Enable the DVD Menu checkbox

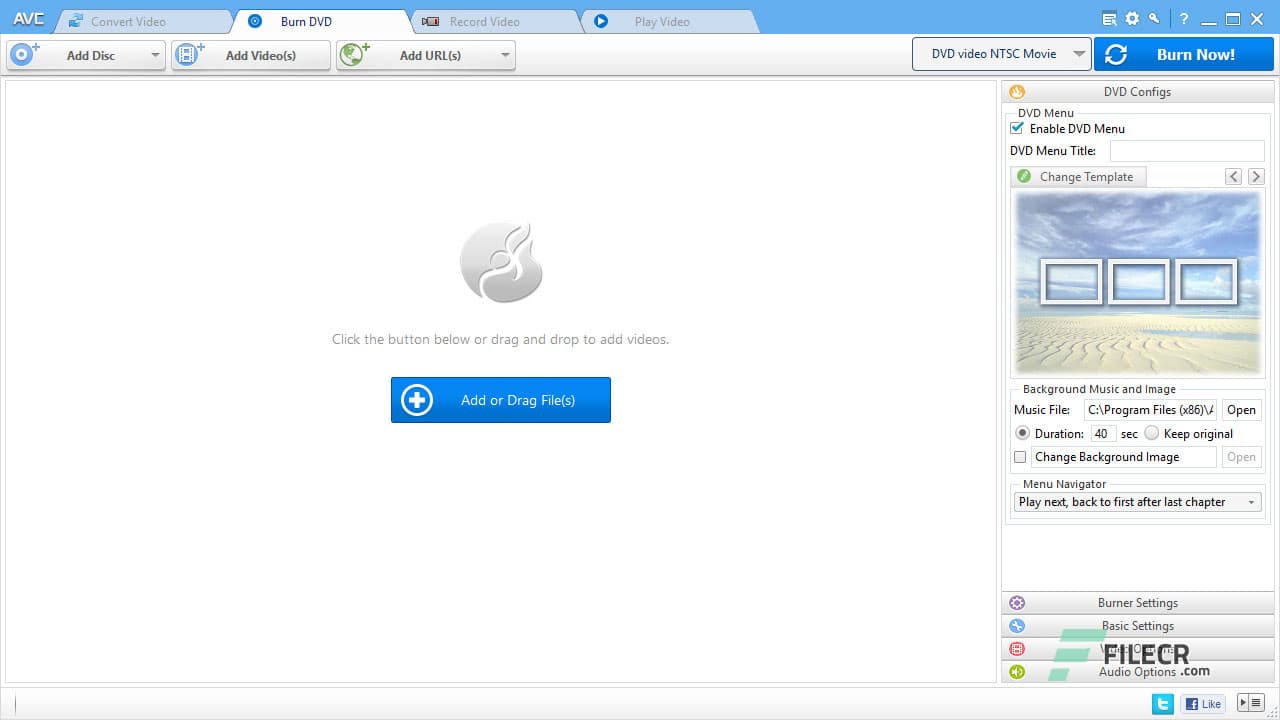point(1016,128)
